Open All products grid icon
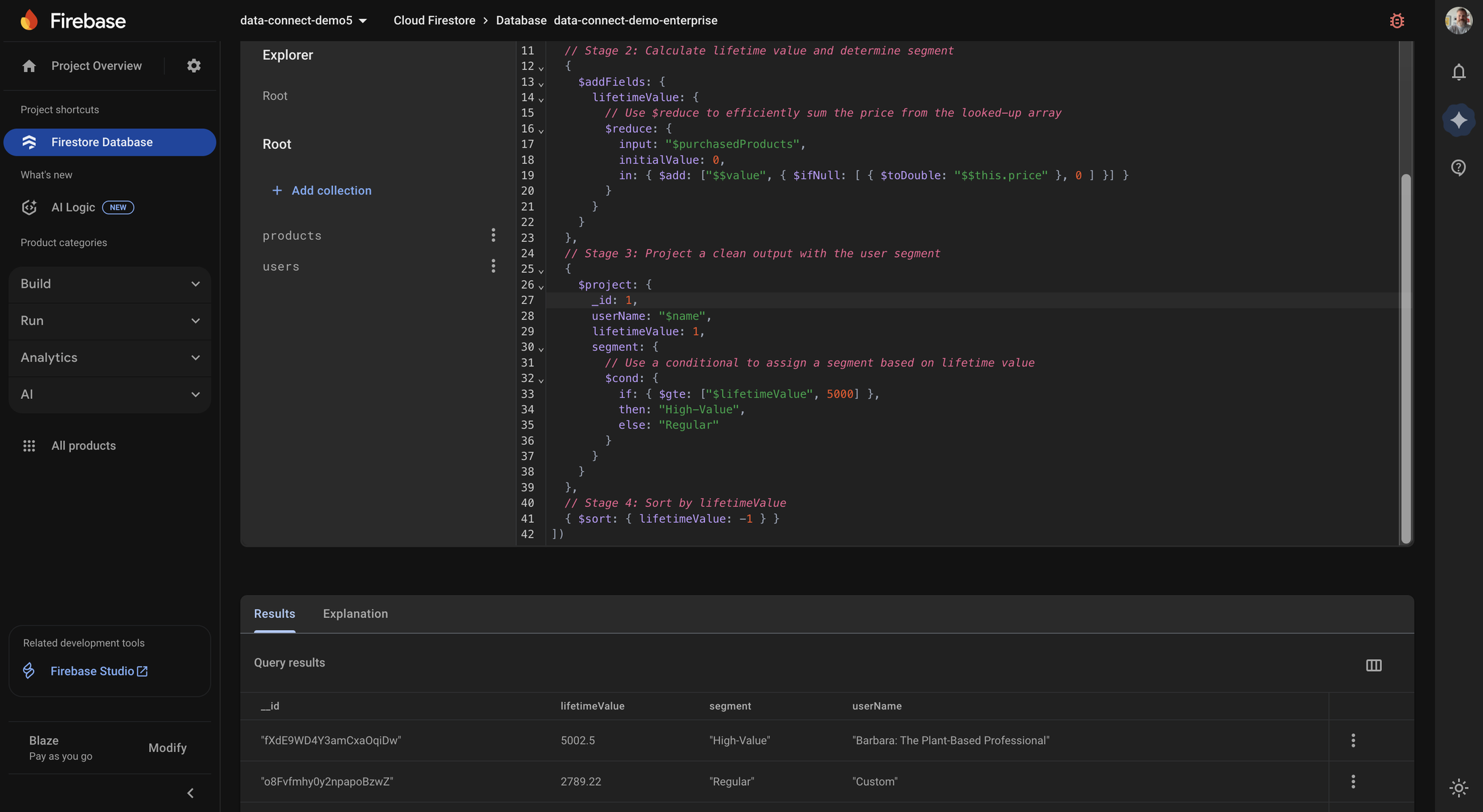1483x812 pixels. point(29,445)
